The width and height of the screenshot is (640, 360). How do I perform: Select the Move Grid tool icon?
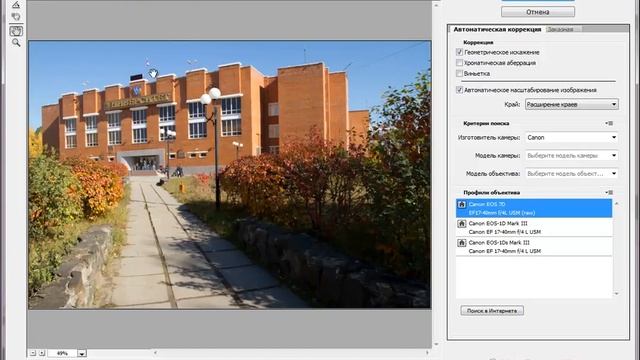point(16,17)
